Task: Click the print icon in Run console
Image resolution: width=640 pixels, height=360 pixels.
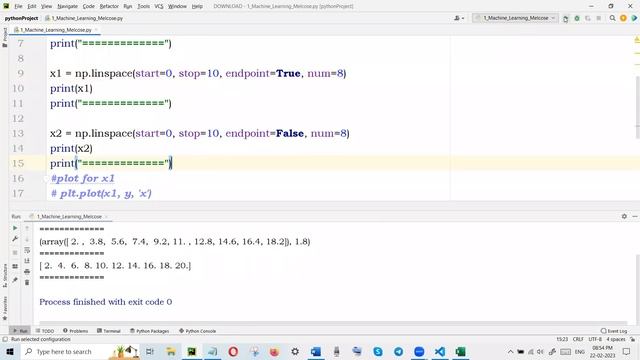Action: [27, 271]
